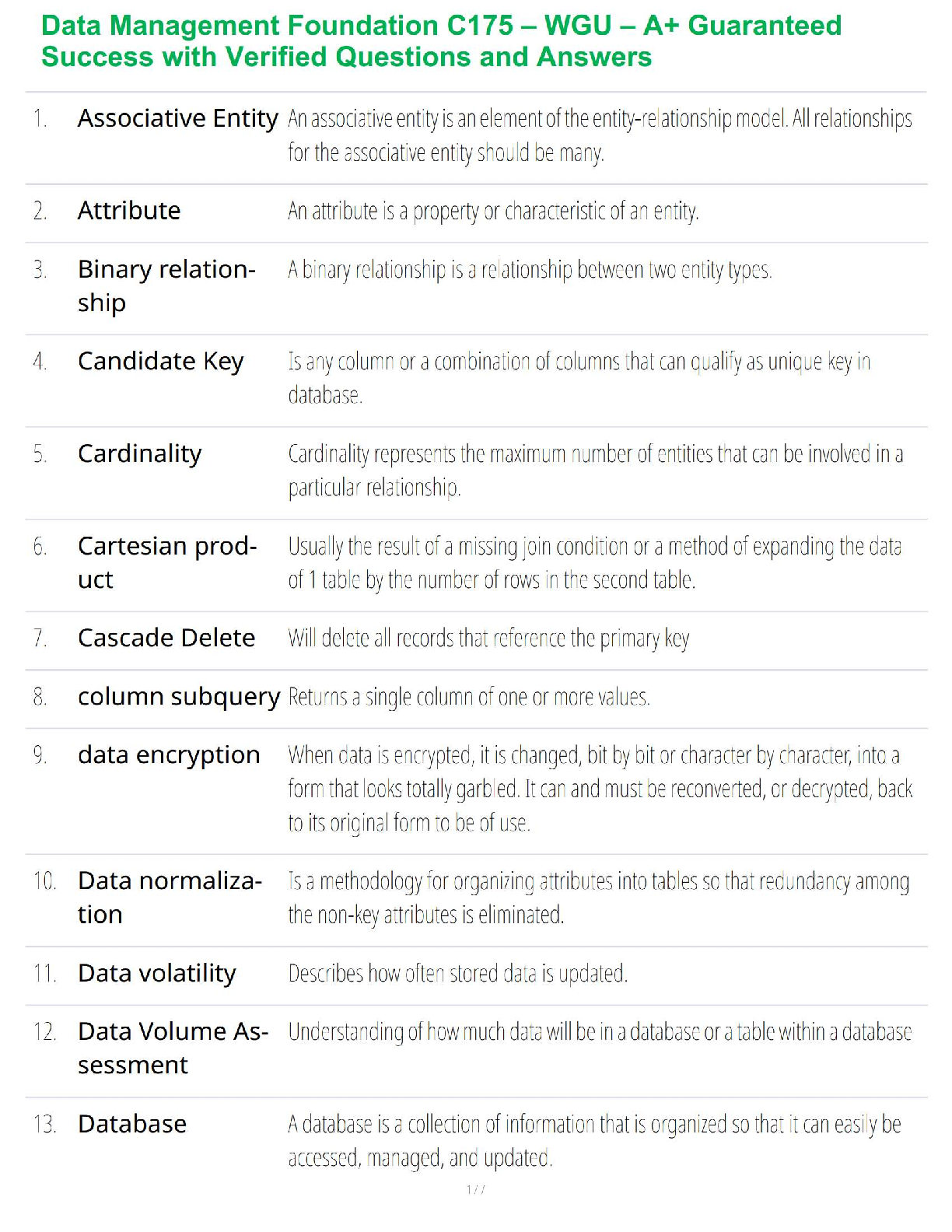Click the Data volatility definition text
The height and width of the screenshot is (1232, 952).
457,974
